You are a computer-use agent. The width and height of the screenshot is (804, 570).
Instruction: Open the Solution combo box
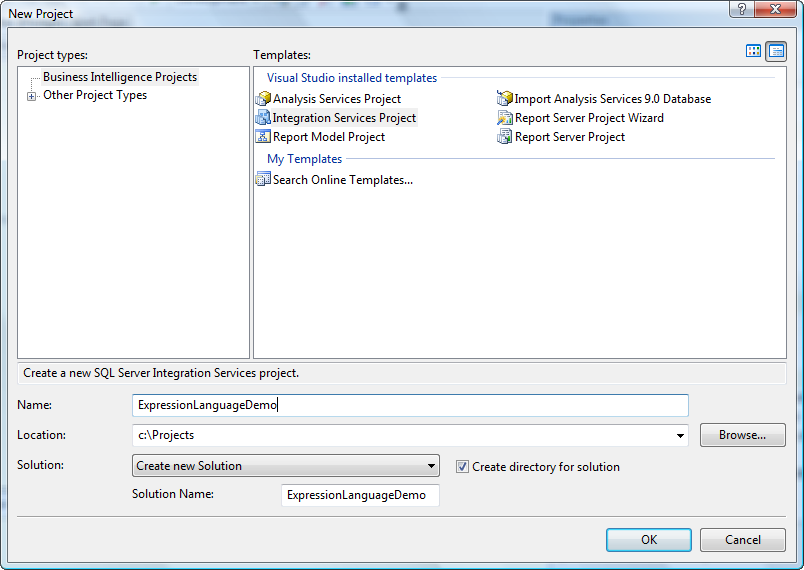(286, 466)
